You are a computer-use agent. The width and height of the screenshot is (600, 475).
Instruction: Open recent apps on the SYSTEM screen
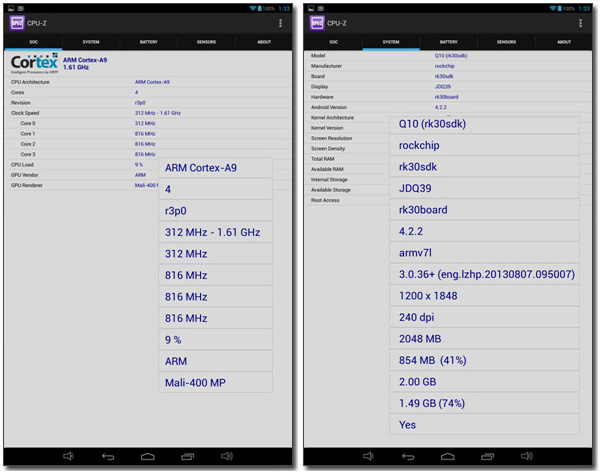[x=488, y=456]
